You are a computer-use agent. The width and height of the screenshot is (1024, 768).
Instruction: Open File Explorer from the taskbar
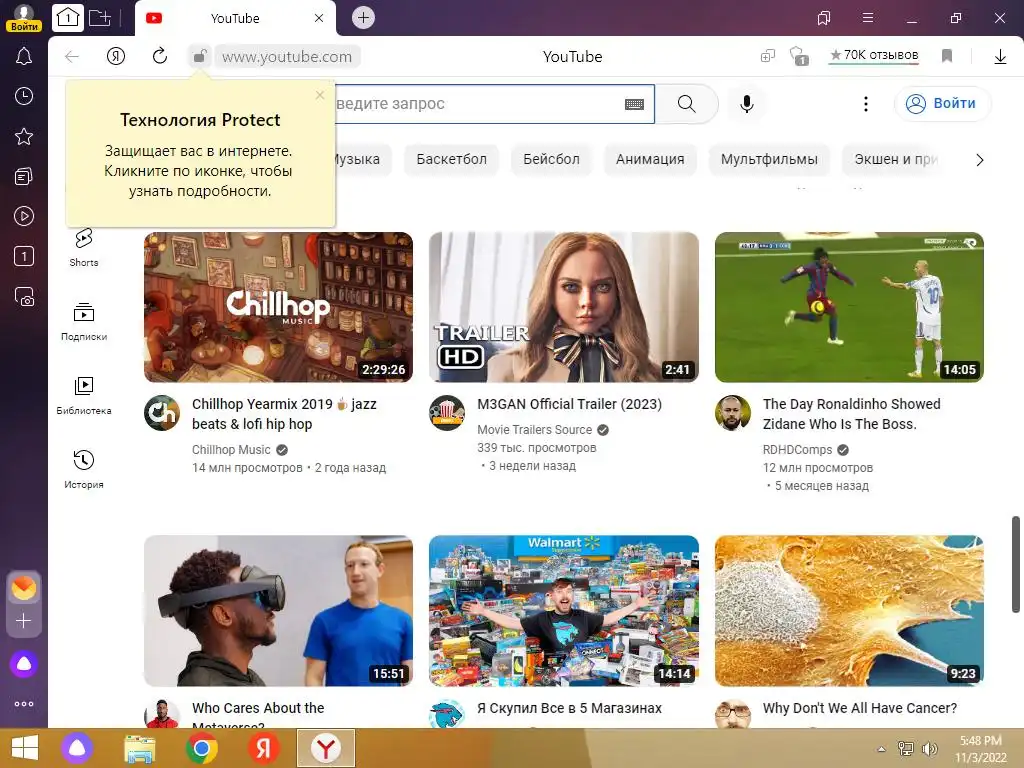[140, 749]
